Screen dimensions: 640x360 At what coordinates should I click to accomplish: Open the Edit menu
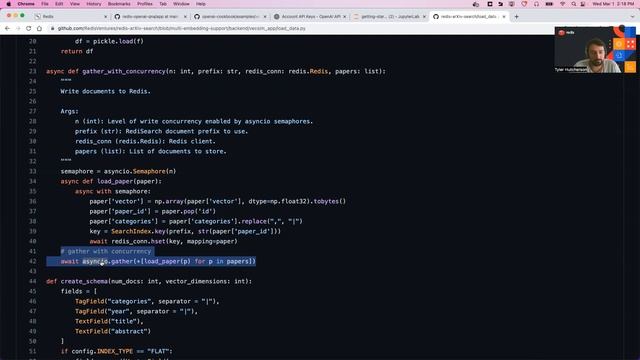click(59, 4)
